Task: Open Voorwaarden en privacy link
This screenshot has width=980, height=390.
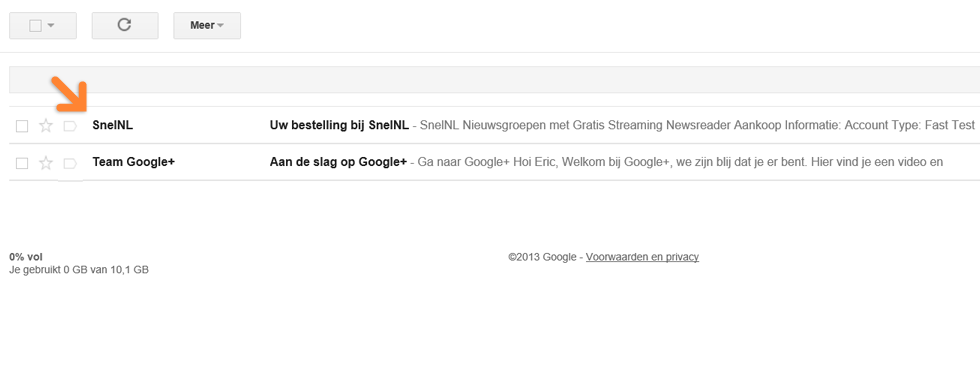Action: 642,257
